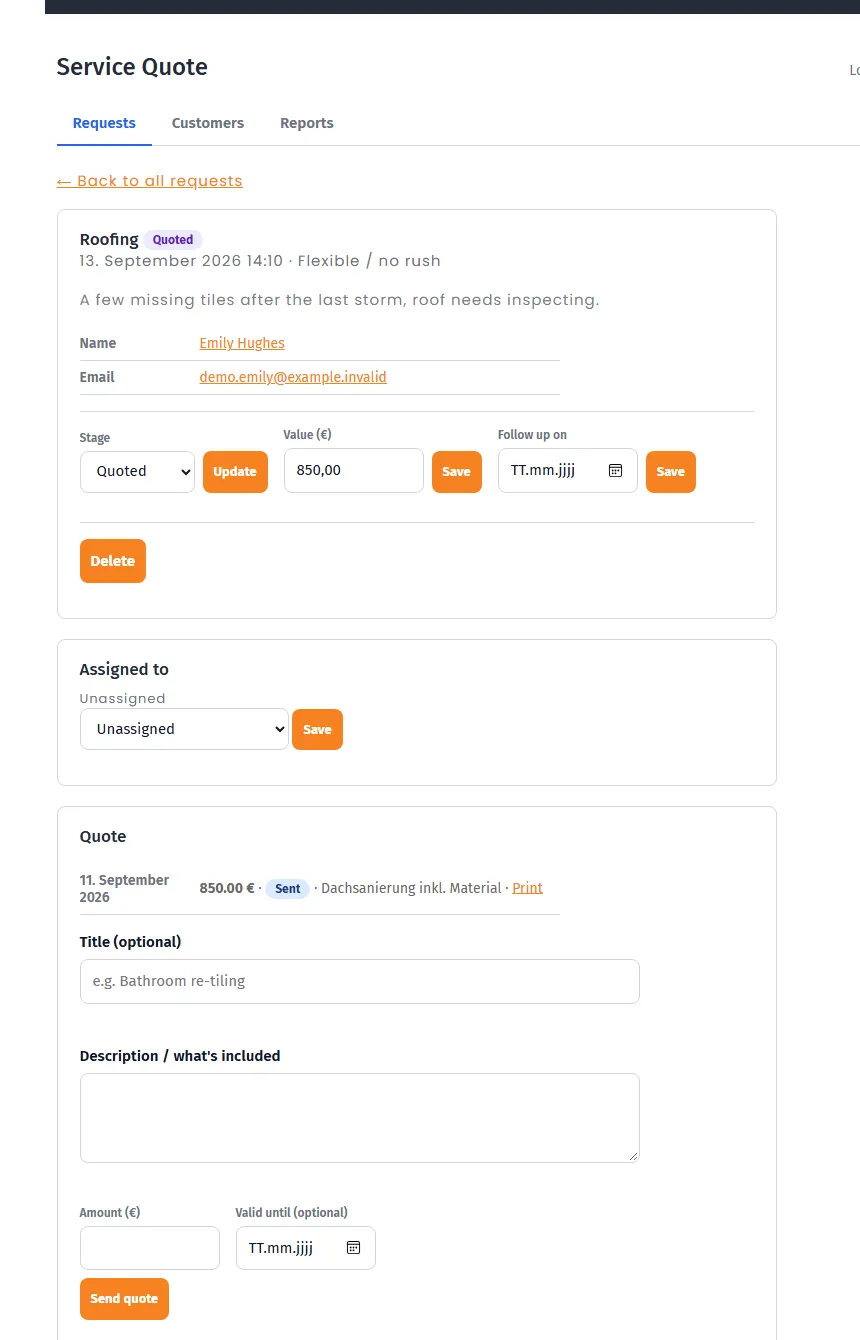The width and height of the screenshot is (860, 1340).
Task: Switch to the Customers tab
Action: 208,123
